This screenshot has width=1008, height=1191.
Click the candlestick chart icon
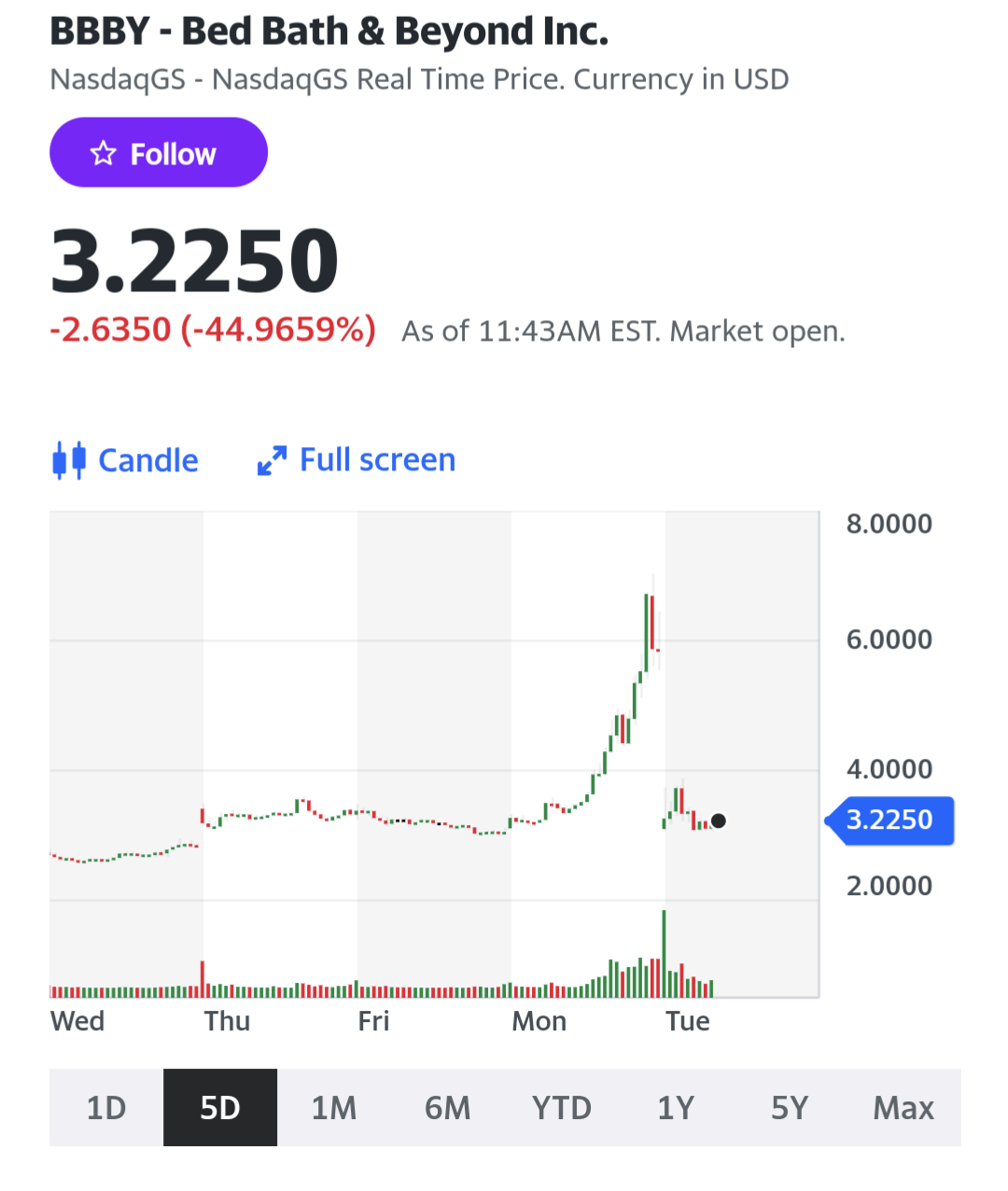(x=69, y=460)
